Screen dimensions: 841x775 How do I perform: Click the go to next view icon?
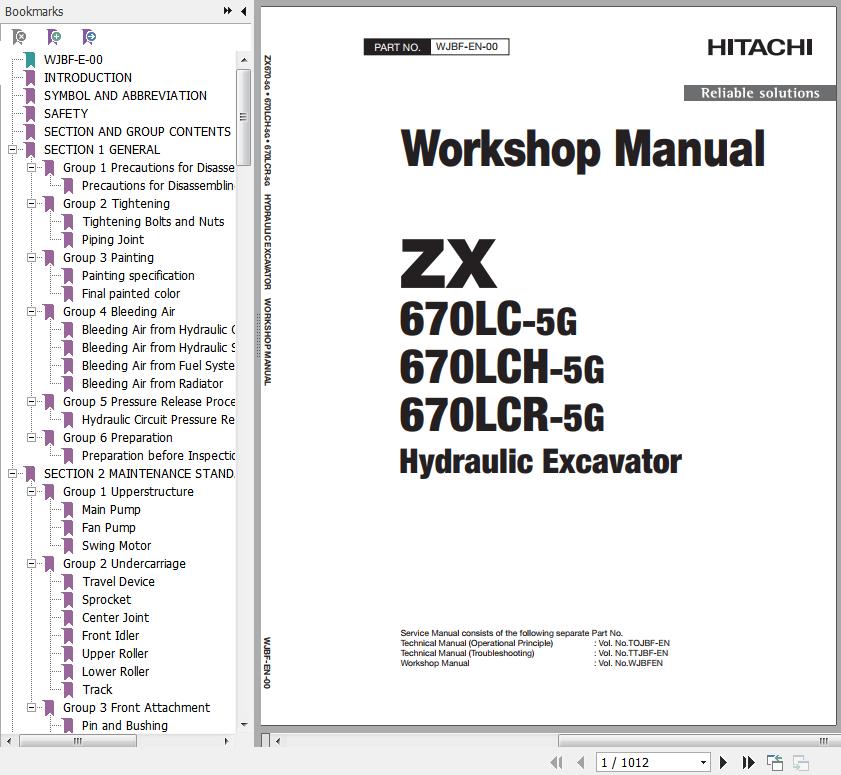pos(801,762)
